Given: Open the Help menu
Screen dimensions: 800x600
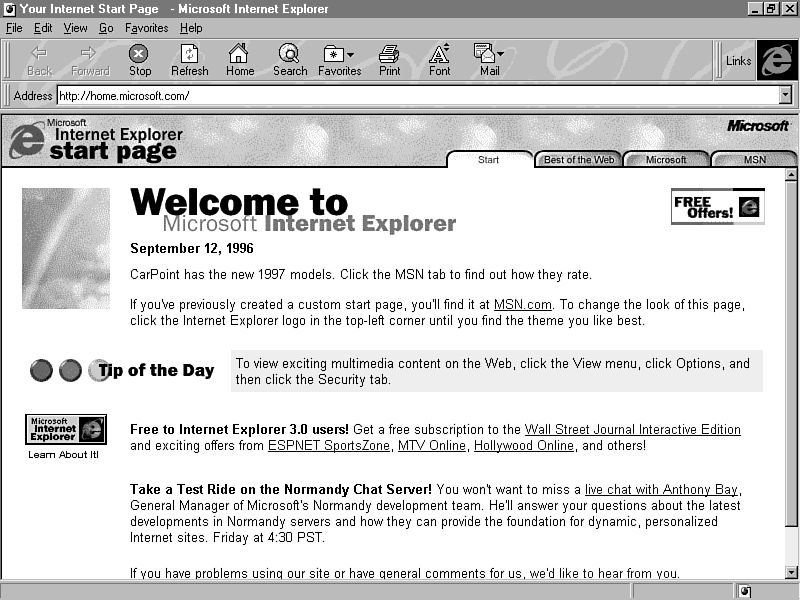Looking at the screenshot, I should 191,28.
